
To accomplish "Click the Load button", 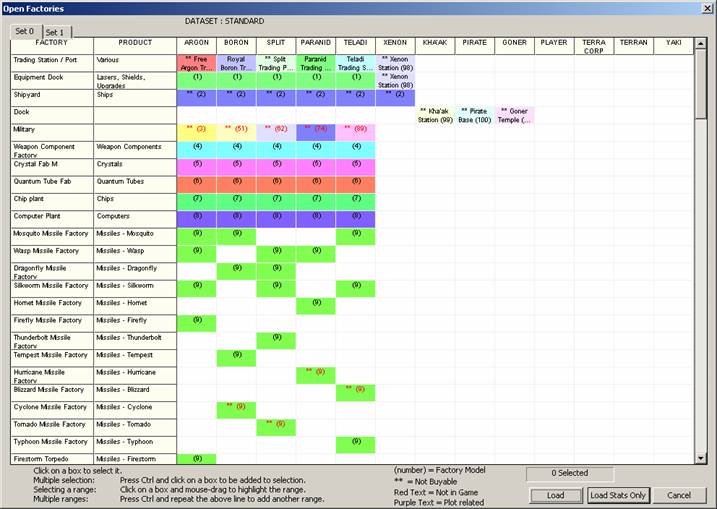I will click(555, 495).
